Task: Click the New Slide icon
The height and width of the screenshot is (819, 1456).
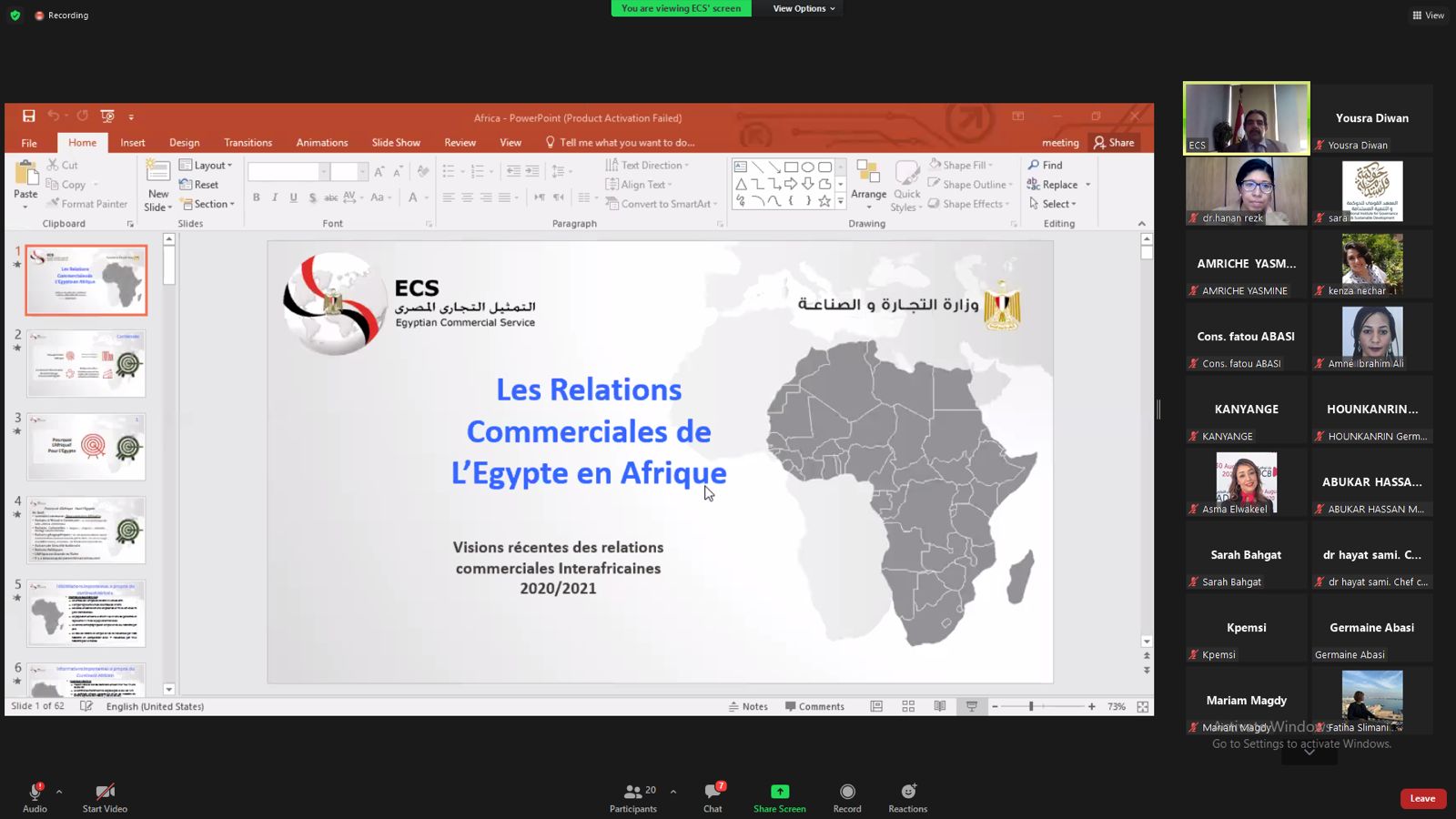Action: pos(157,174)
